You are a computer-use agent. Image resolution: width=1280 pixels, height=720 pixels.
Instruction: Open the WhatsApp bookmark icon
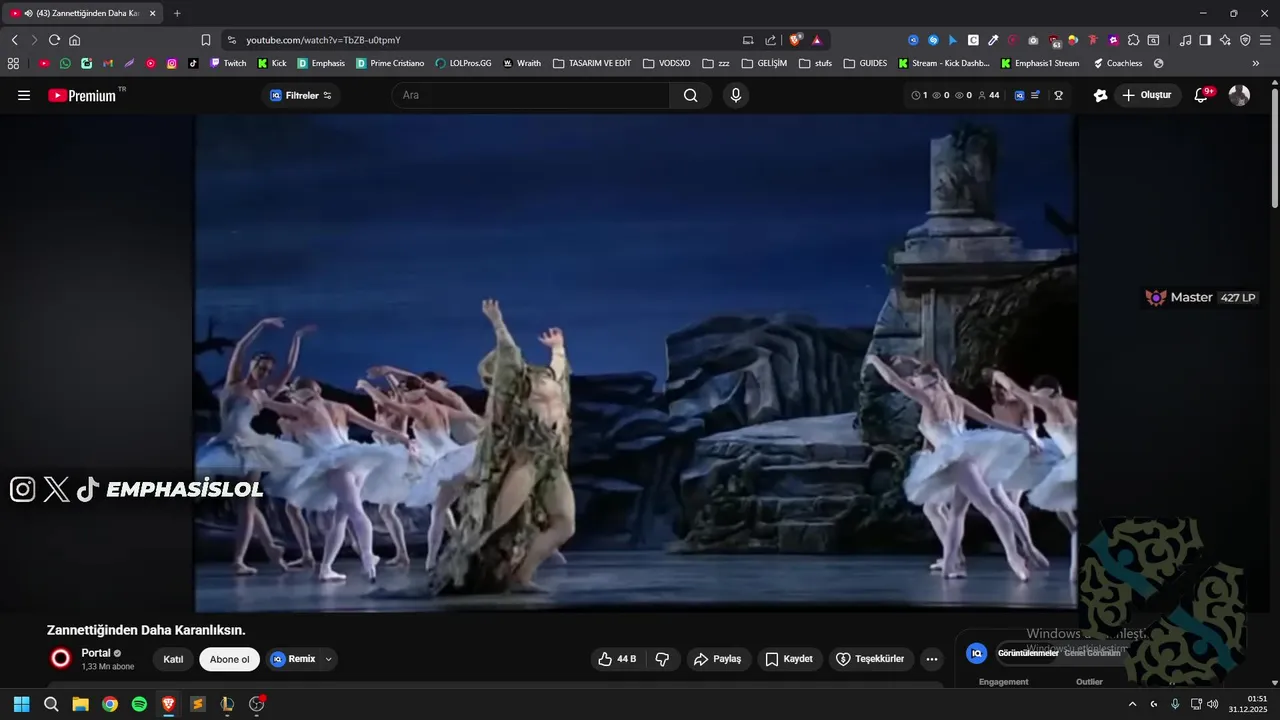(65, 63)
